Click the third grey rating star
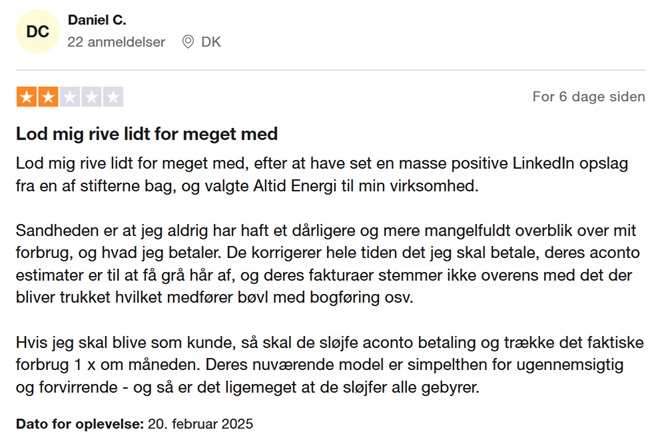 [x=70, y=97]
